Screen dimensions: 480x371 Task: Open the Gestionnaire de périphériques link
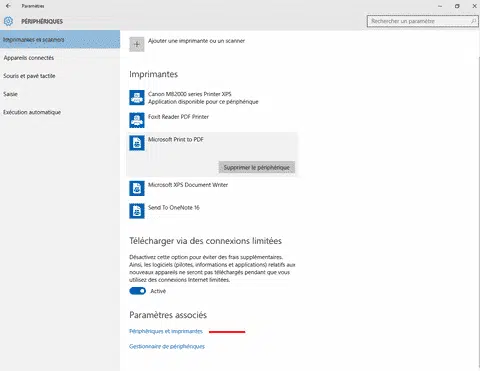coord(167,346)
